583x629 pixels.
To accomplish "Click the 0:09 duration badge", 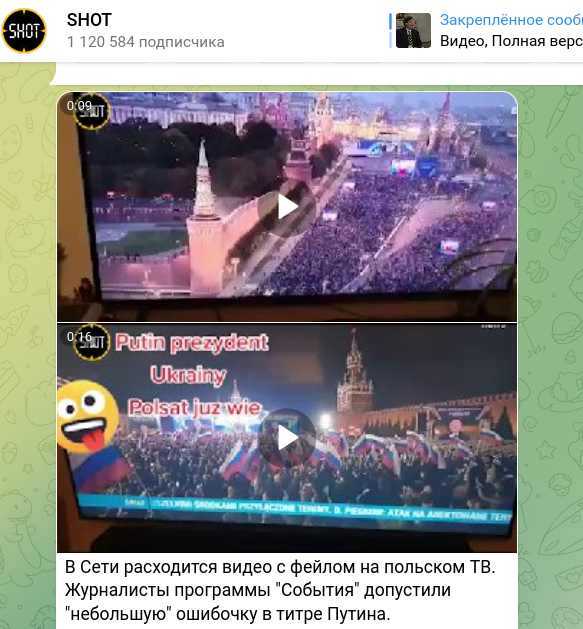I will tap(79, 106).
